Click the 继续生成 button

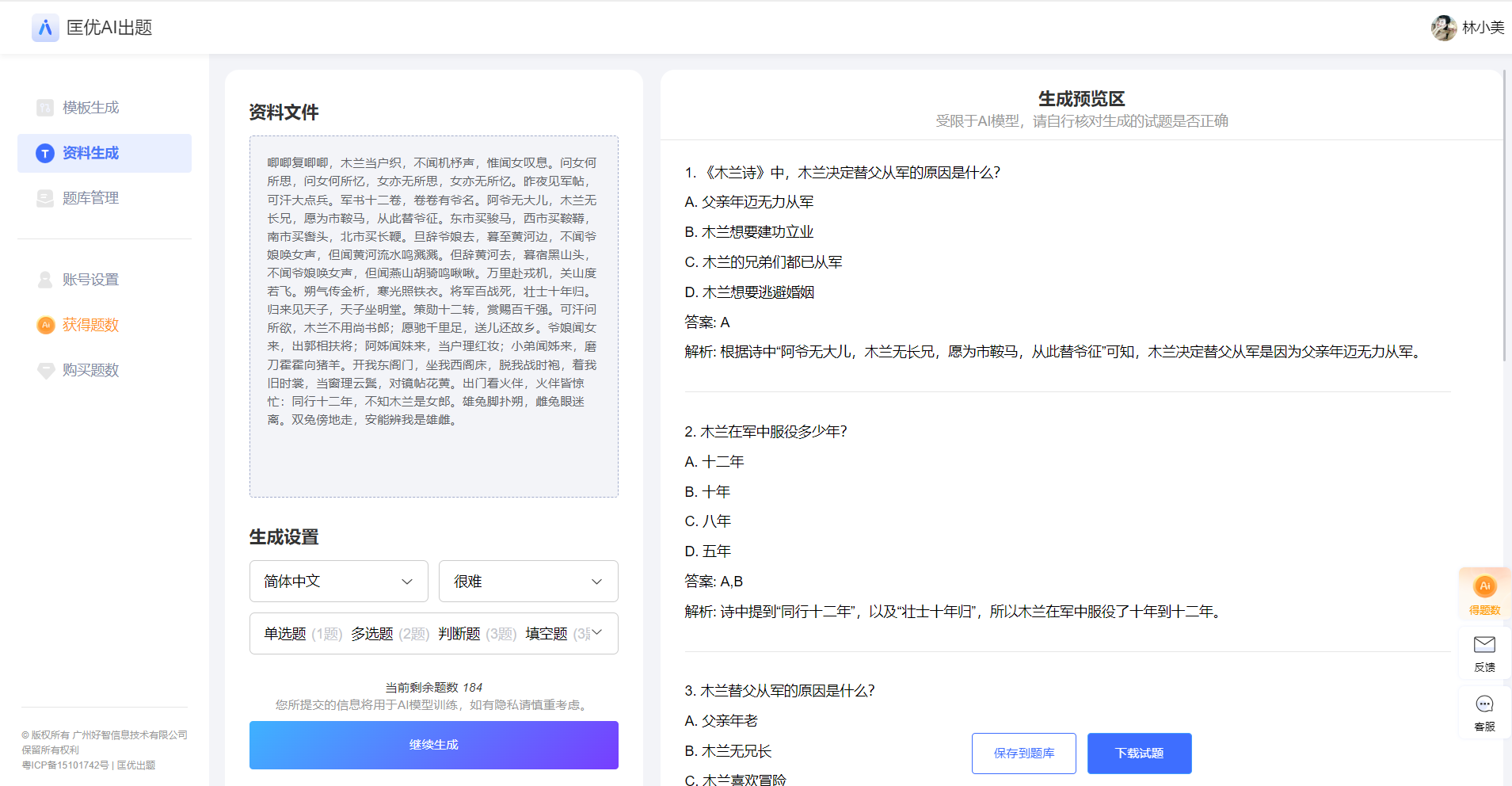pyautogui.click(x=433, y=745)
